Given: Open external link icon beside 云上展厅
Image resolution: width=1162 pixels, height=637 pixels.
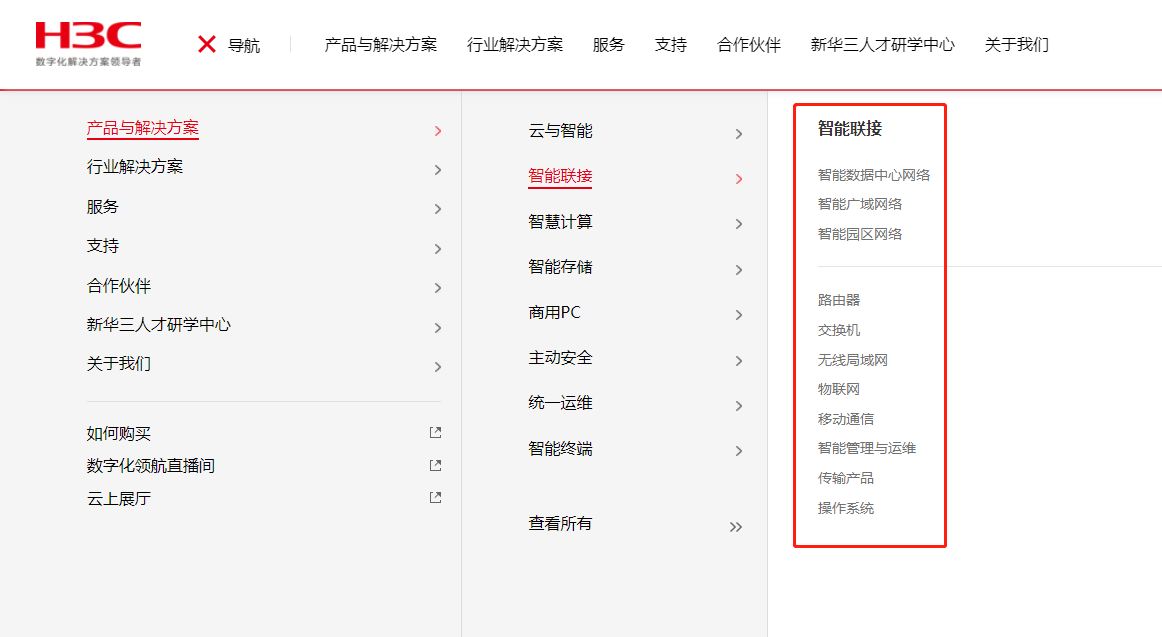Looking at the screenshot, I should click(x=436, y=498).
